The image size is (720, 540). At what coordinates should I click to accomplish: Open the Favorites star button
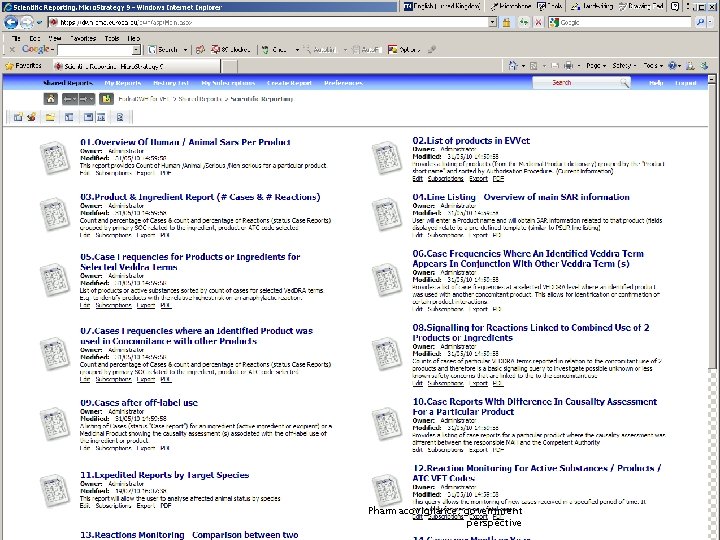point(23,66)
